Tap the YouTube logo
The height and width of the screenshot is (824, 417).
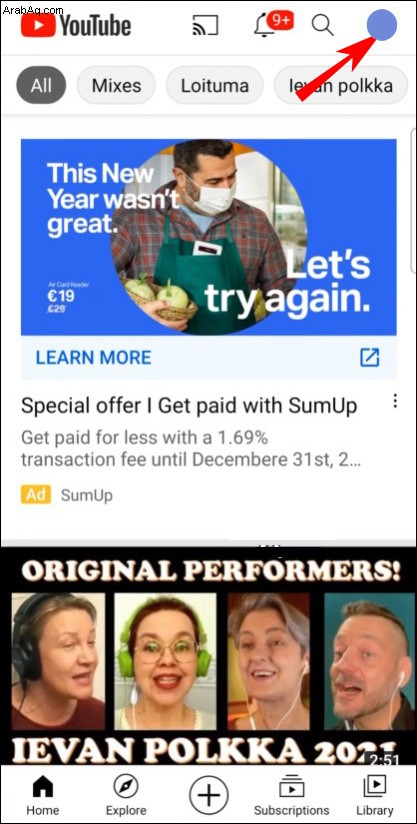tap(76, 25)
